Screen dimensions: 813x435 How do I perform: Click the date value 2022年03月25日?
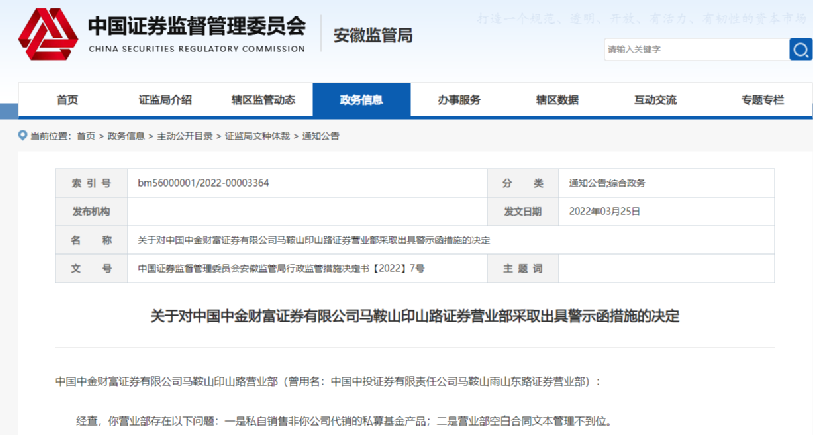[x=605, y=212]
